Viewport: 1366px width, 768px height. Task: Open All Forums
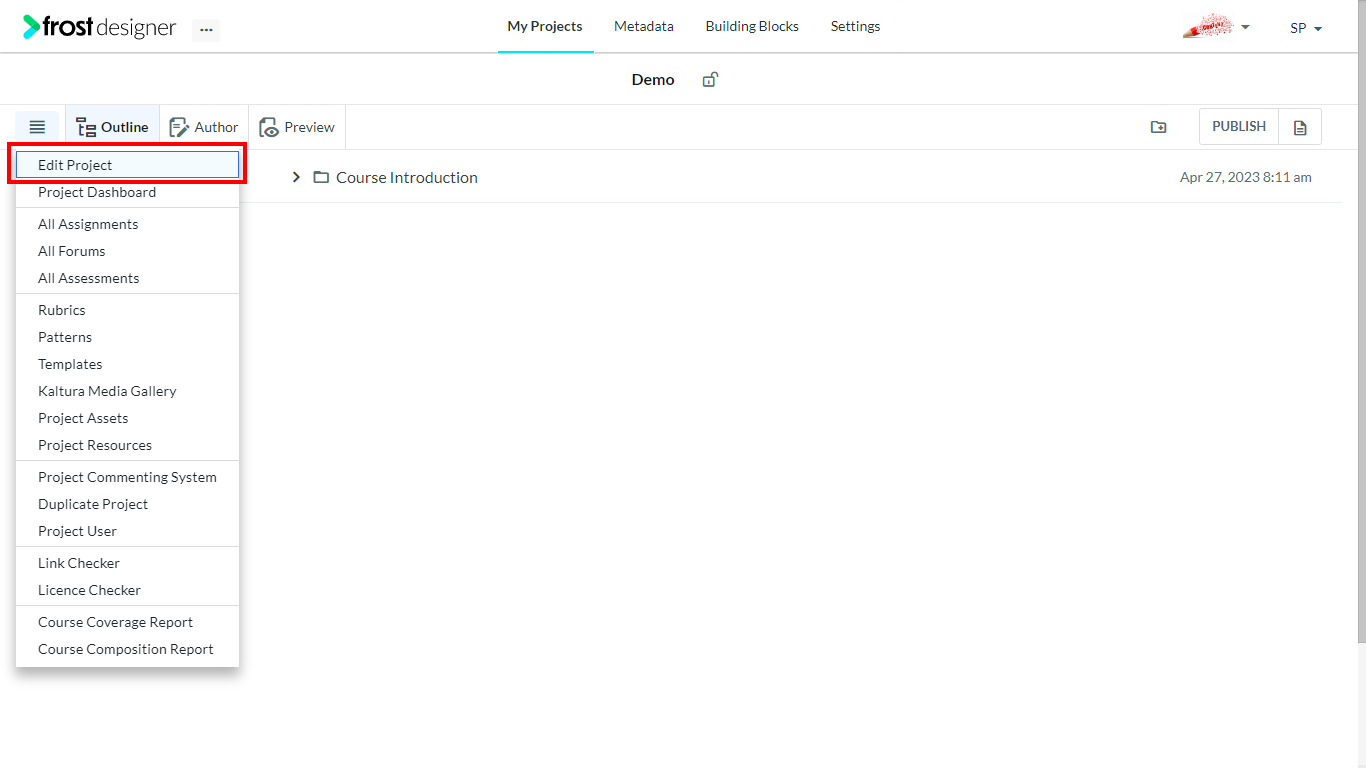(127, 251)
